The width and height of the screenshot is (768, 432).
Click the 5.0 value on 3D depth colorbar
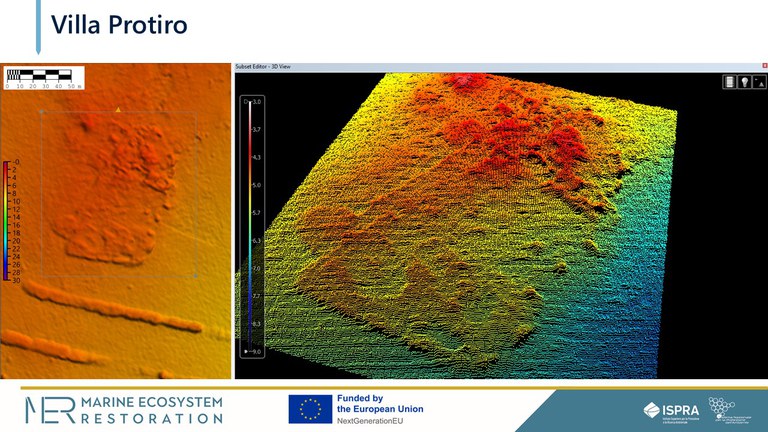coord(257,185)
